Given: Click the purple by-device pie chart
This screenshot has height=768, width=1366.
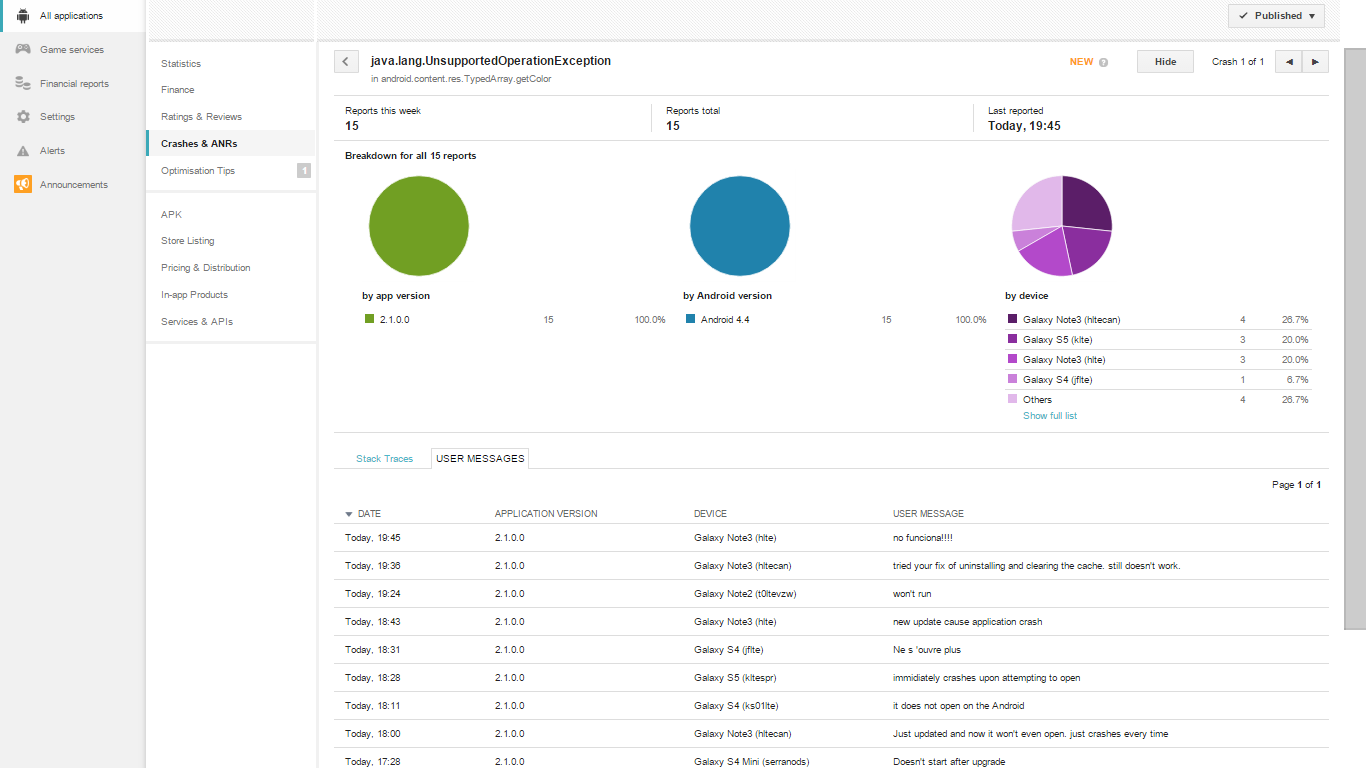Looking at the screenshot, I should (x=1062, y=226).
